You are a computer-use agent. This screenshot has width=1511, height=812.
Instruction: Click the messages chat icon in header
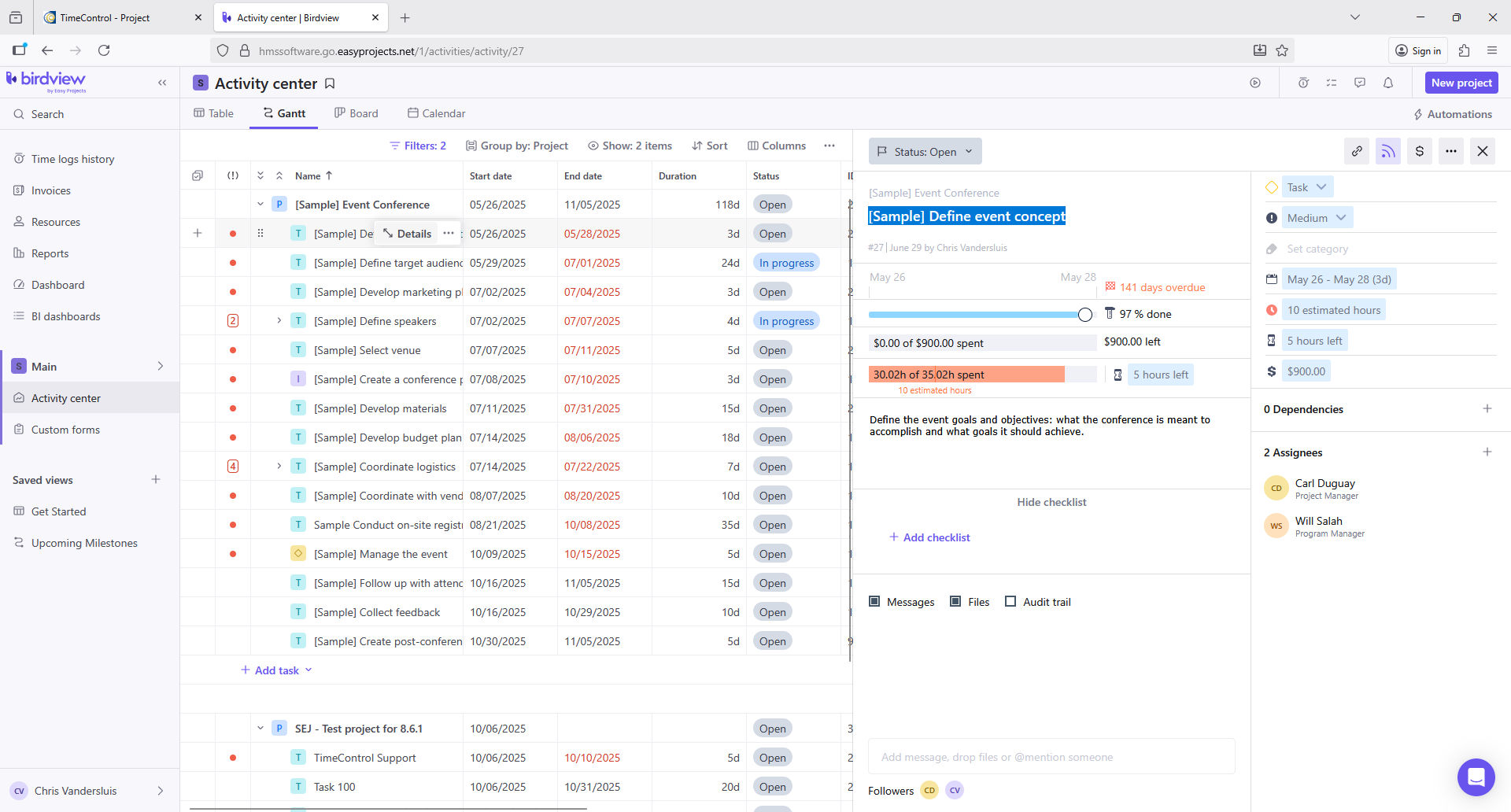1360,83
